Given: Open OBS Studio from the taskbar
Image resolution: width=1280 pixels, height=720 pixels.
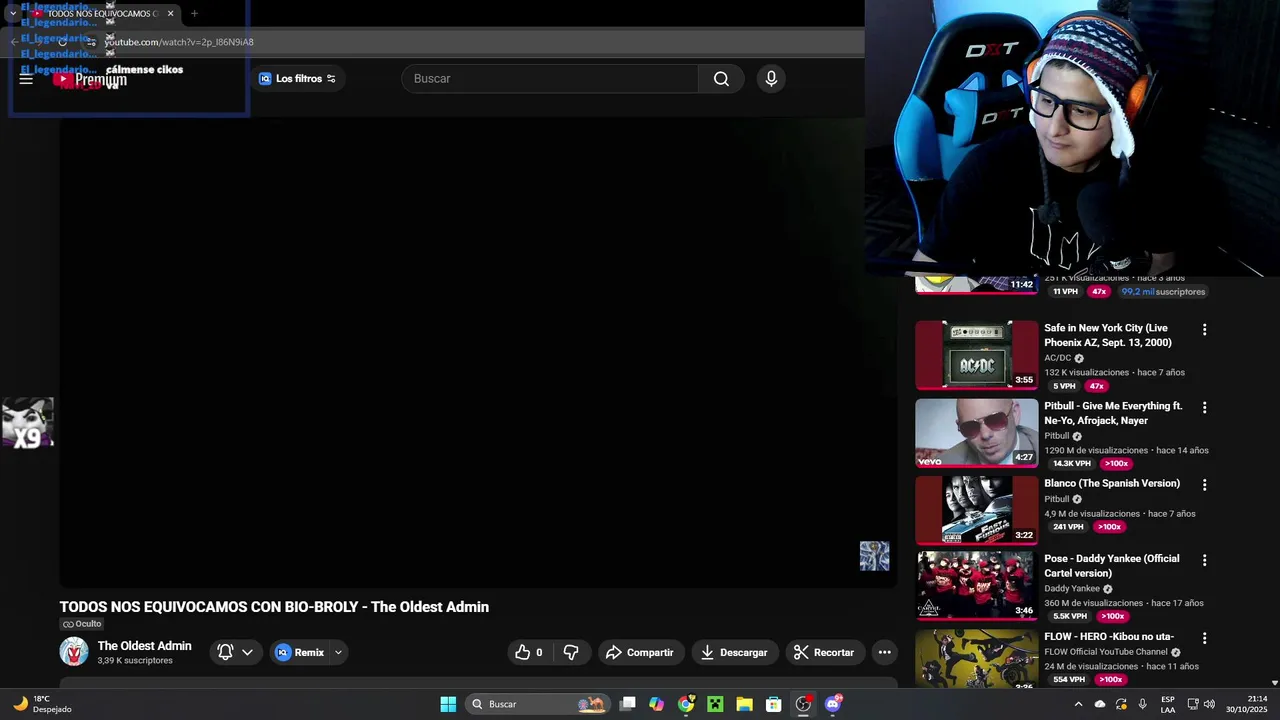Looking at the screenshot, I should (803, 704).
